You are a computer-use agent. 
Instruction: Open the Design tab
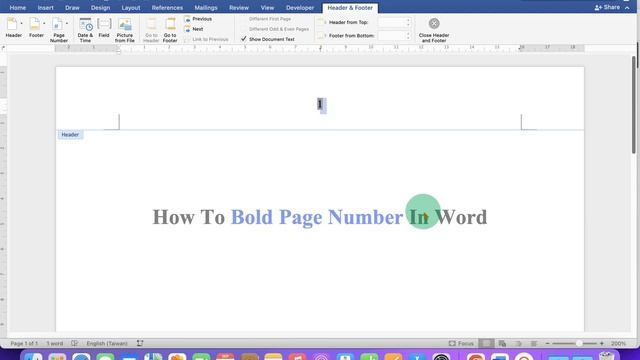(x=100, y=8)
